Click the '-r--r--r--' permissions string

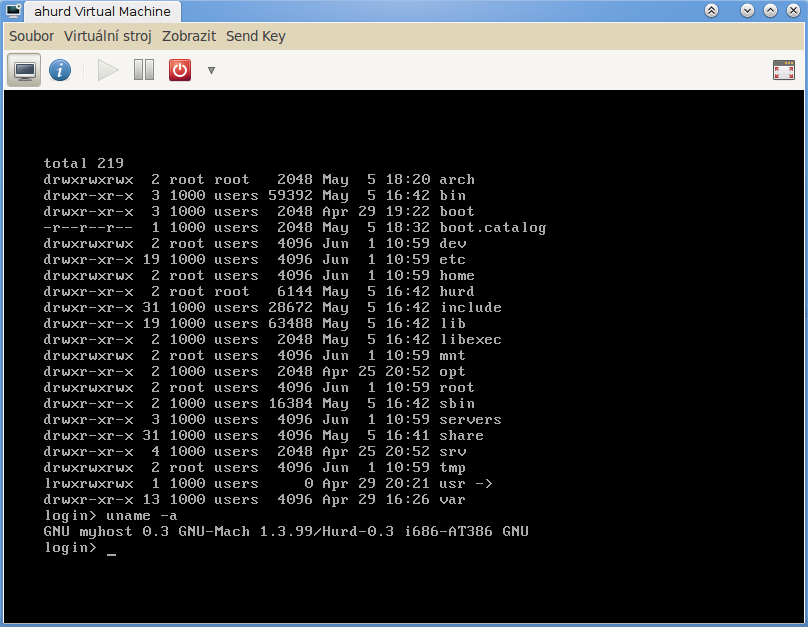(x=89, y=227)
